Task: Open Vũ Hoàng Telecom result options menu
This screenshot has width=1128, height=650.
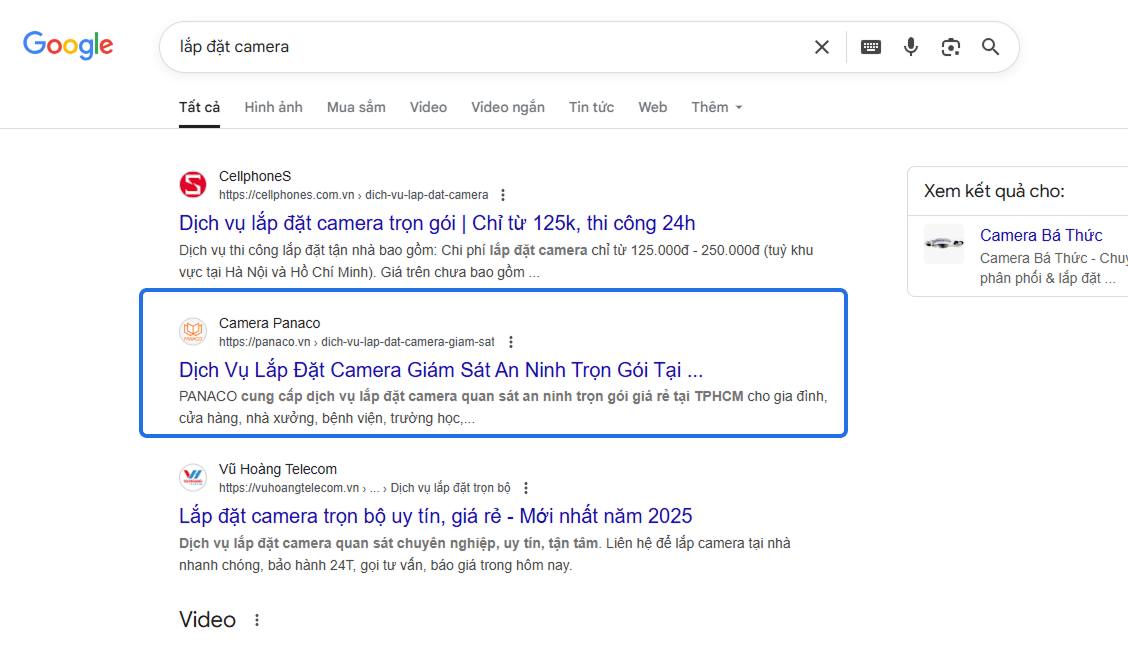Action: click(x=526, y=488)
